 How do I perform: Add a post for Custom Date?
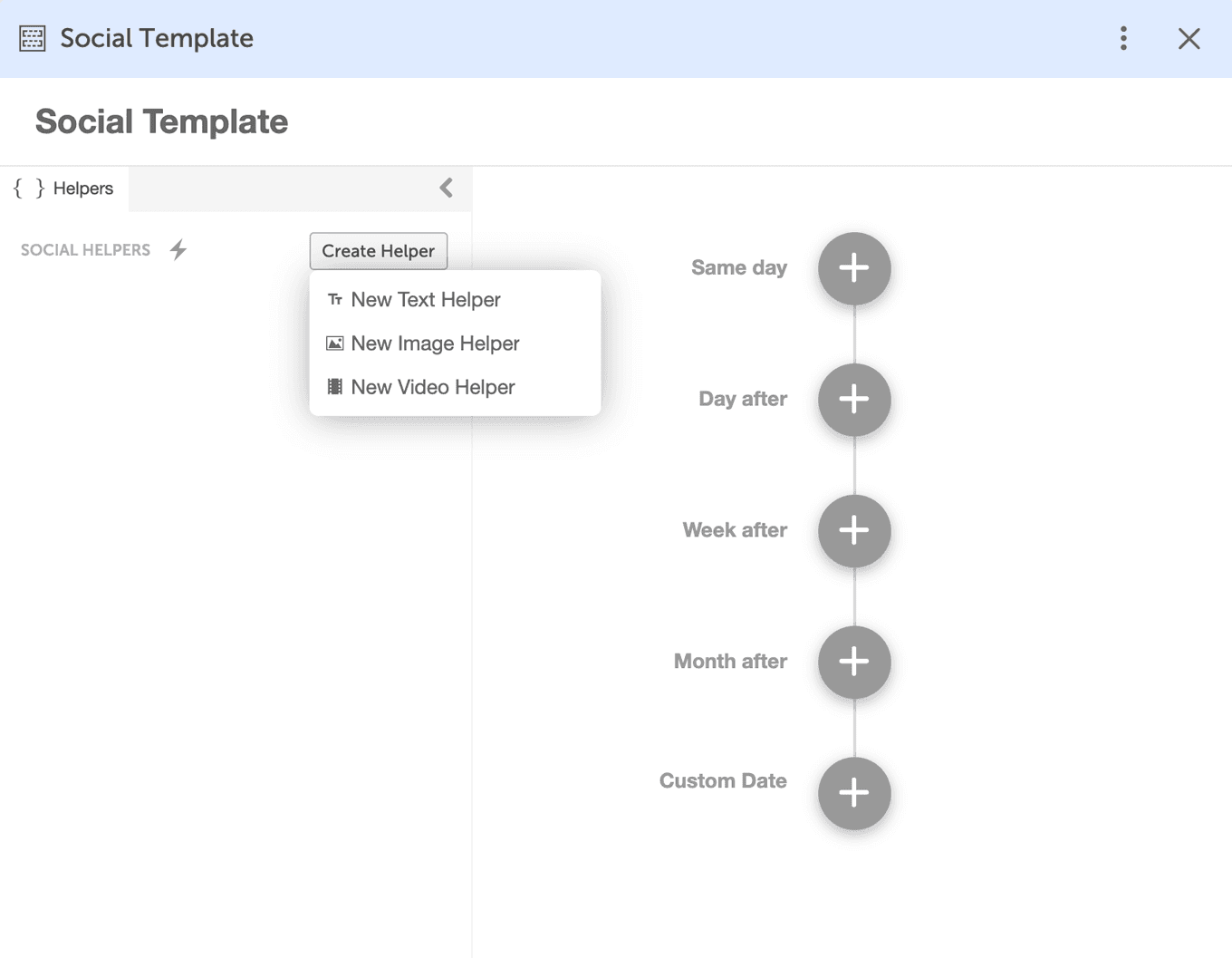pyautogui.click(x=853, y=793)
